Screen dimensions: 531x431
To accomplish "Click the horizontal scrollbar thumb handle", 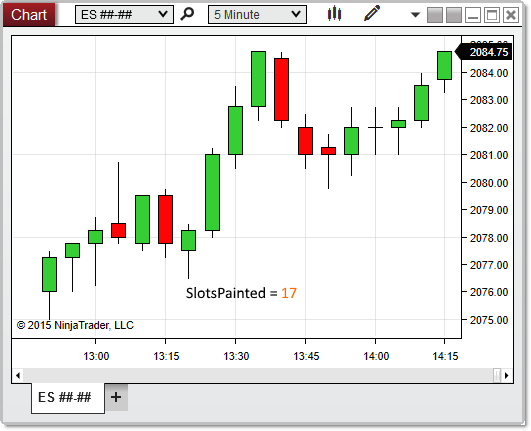I will [x=497, y=375].
